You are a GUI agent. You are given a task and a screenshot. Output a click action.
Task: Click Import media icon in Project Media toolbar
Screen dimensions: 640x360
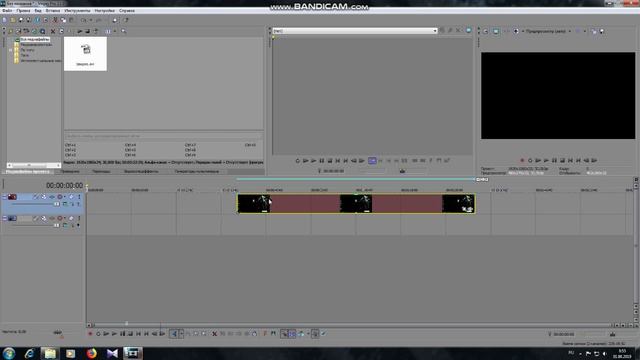[11, 31]
